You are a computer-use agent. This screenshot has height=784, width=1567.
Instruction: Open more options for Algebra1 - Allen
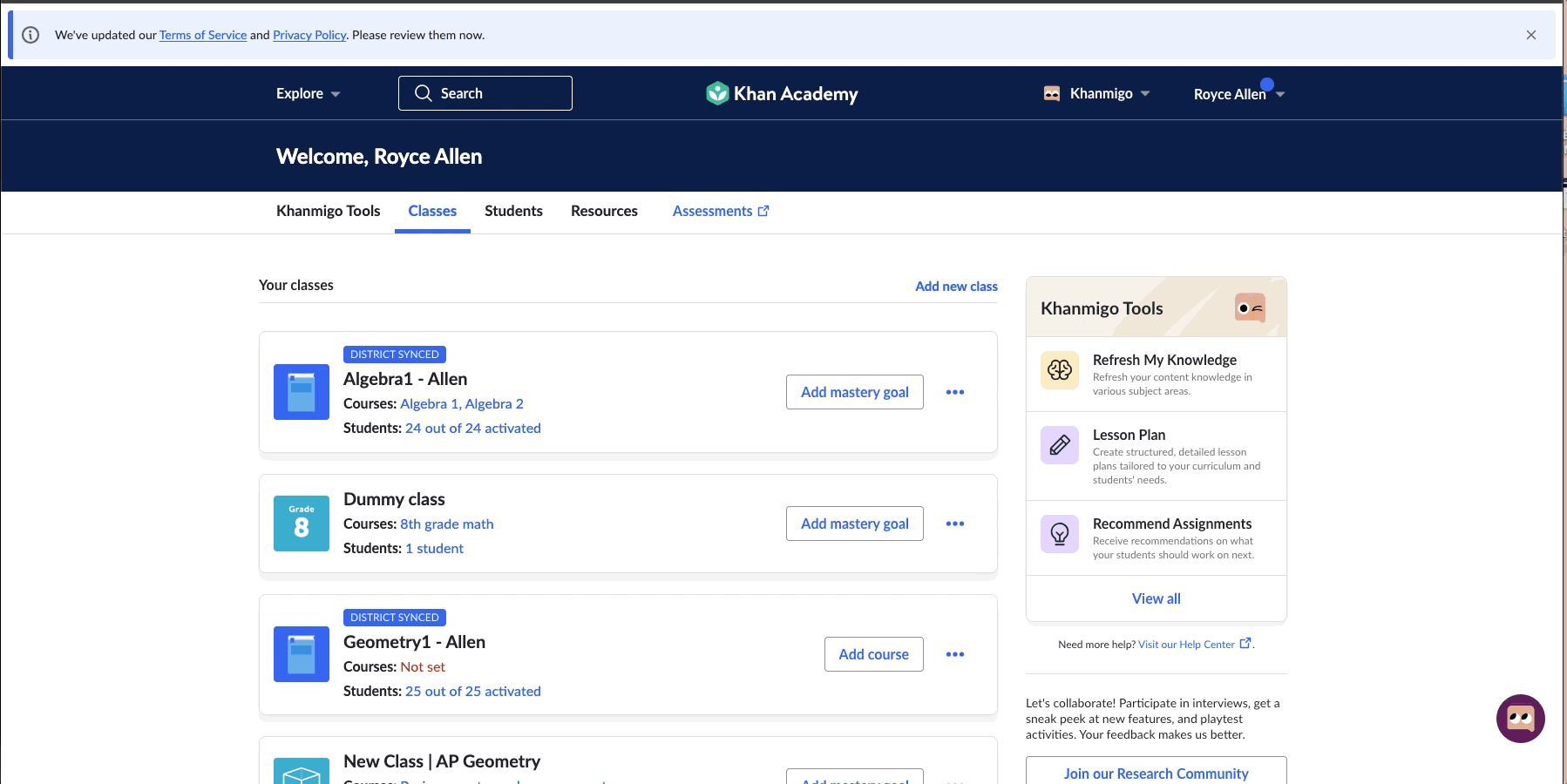click(955, 392)
